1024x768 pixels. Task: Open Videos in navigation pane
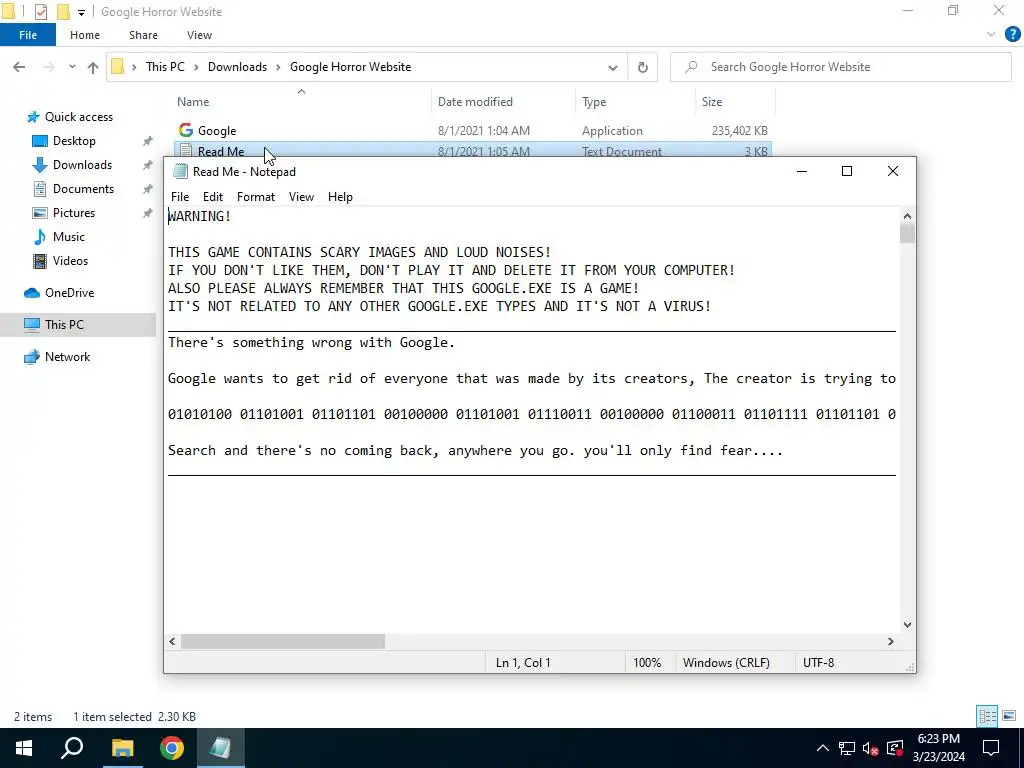pyautogui.click(x=70, y=261)
